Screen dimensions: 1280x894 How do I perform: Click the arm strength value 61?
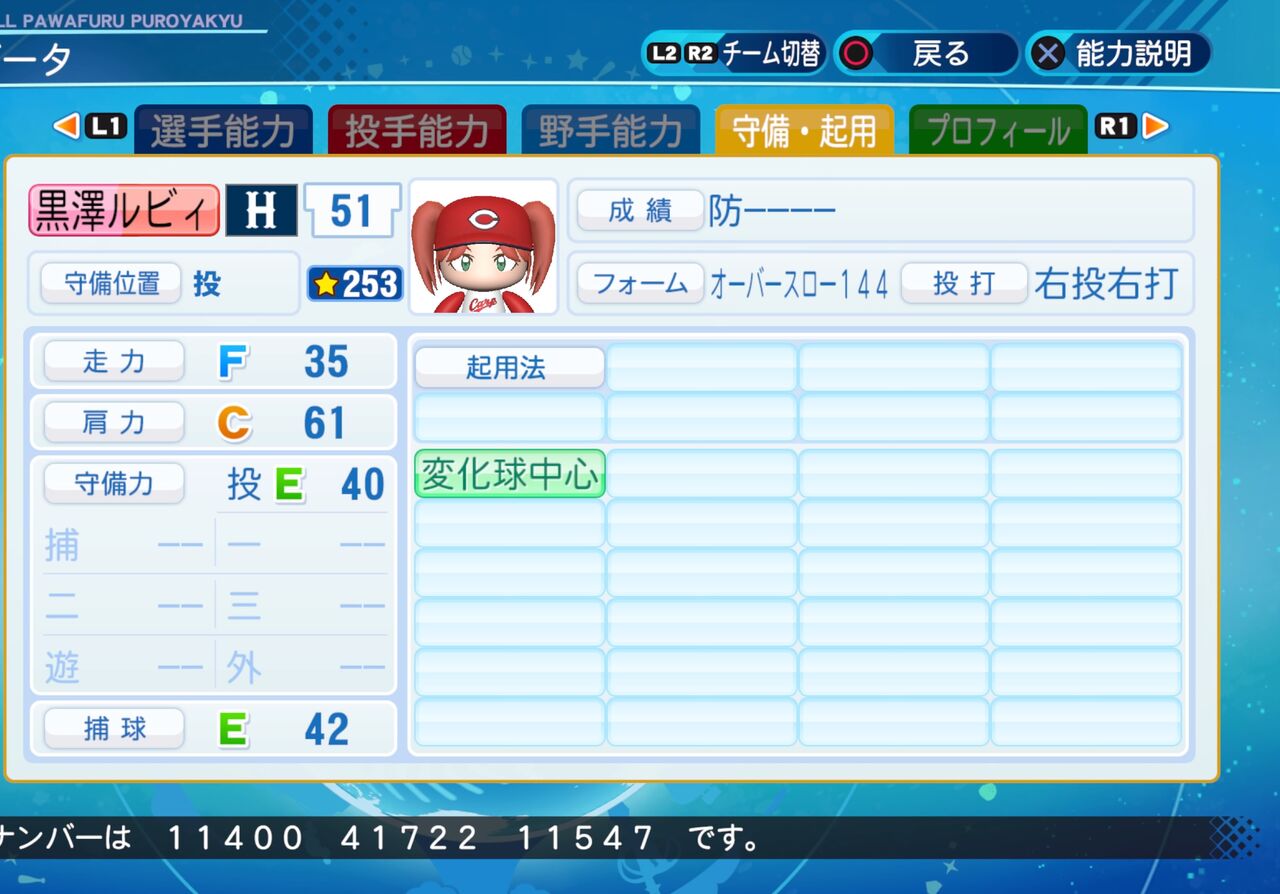coord(325,424)
